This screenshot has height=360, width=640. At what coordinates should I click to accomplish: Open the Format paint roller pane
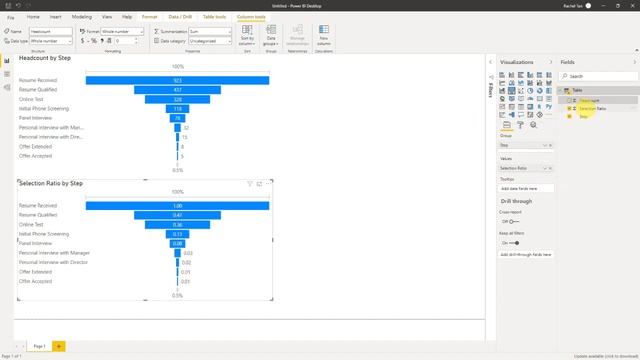click(520, 125)
